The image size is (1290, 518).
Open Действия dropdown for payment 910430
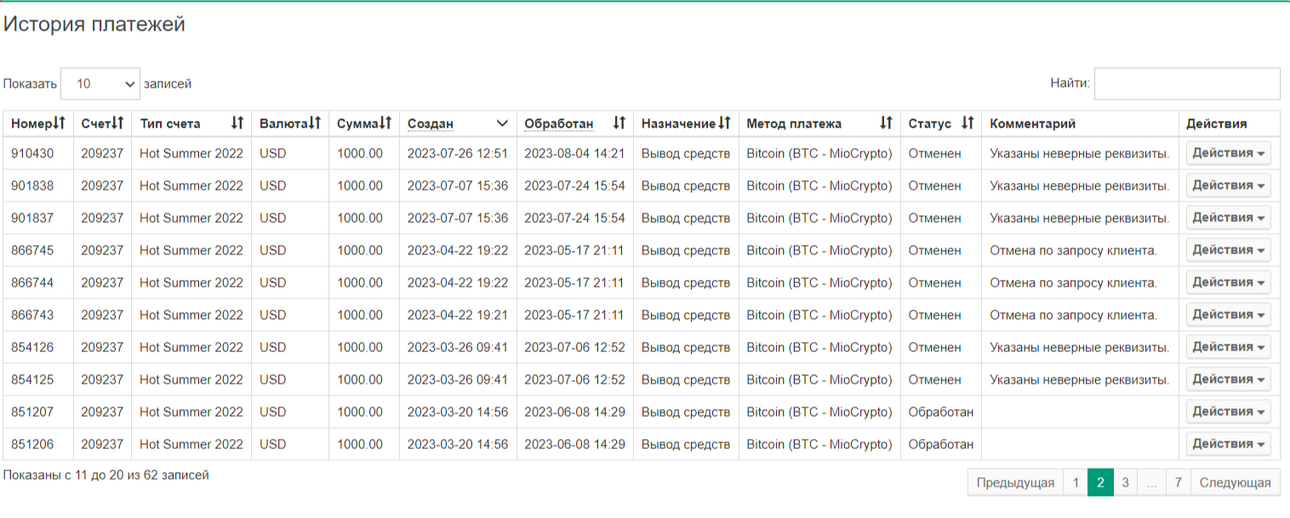(x=1228, y=153)
